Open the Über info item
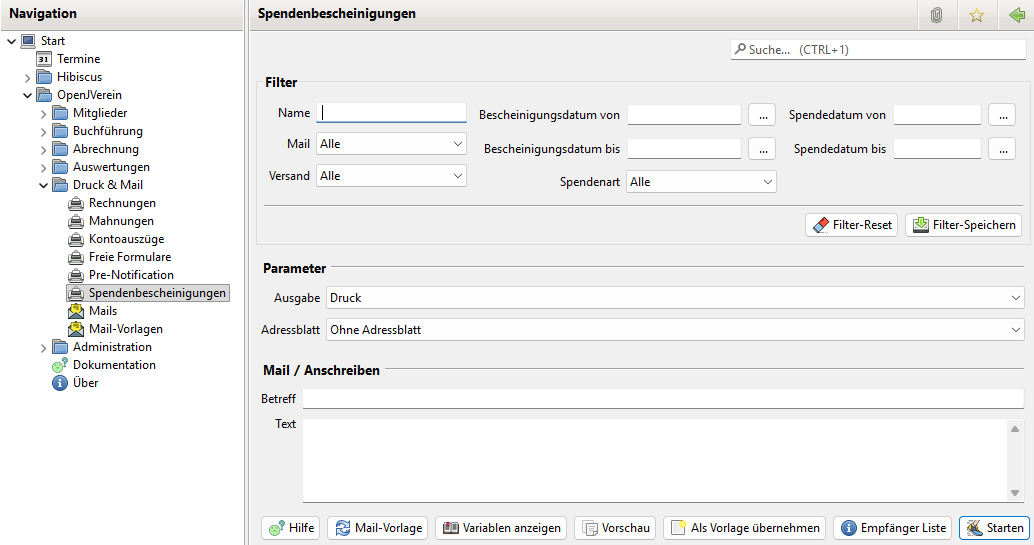The image size is (1034, 545). 85,383
